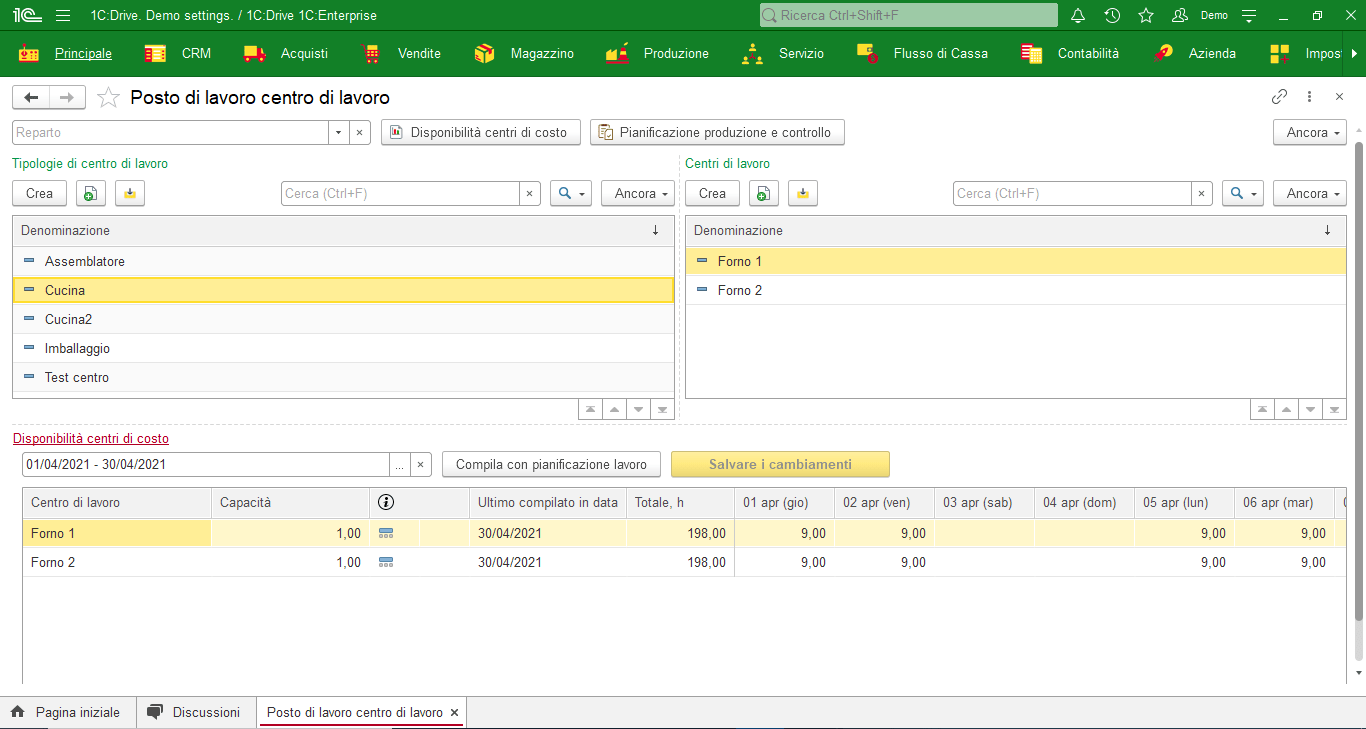Copy link to this form icon
This screenshot has height=729, width=1366.
click(x=1279, y=97)
